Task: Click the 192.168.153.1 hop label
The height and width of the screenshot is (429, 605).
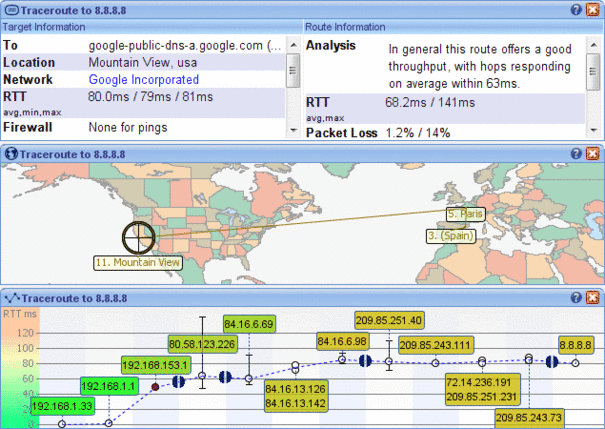Action: 155,365
